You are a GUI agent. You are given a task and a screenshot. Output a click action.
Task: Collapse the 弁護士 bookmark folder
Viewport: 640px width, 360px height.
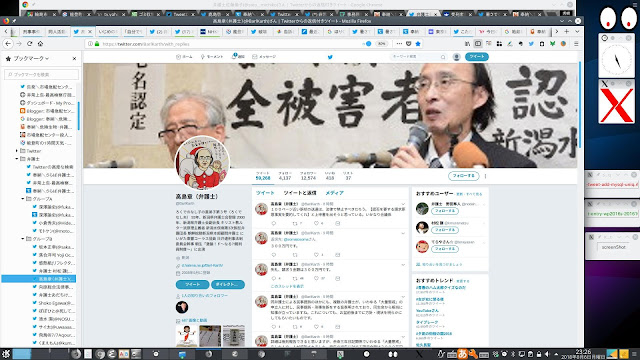[x=17, y=159]
